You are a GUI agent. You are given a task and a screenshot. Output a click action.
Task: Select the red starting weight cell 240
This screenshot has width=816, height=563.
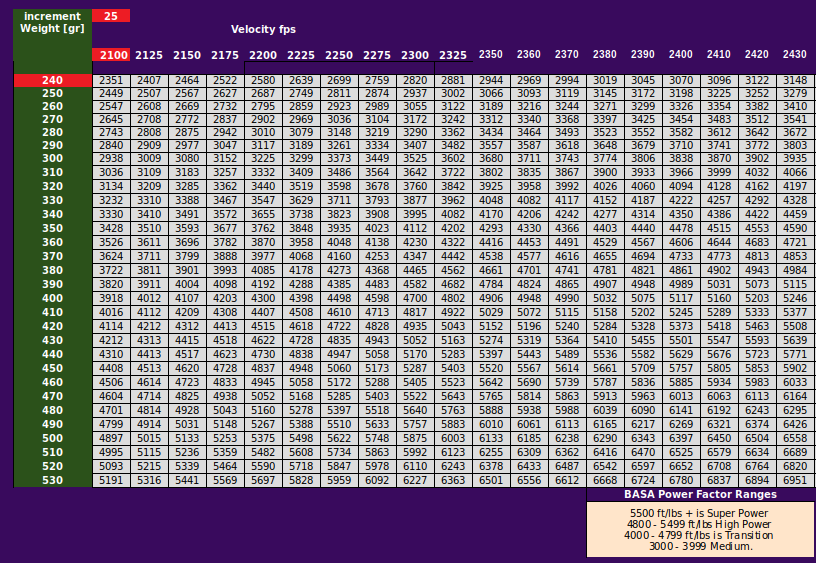pos(52,80)
